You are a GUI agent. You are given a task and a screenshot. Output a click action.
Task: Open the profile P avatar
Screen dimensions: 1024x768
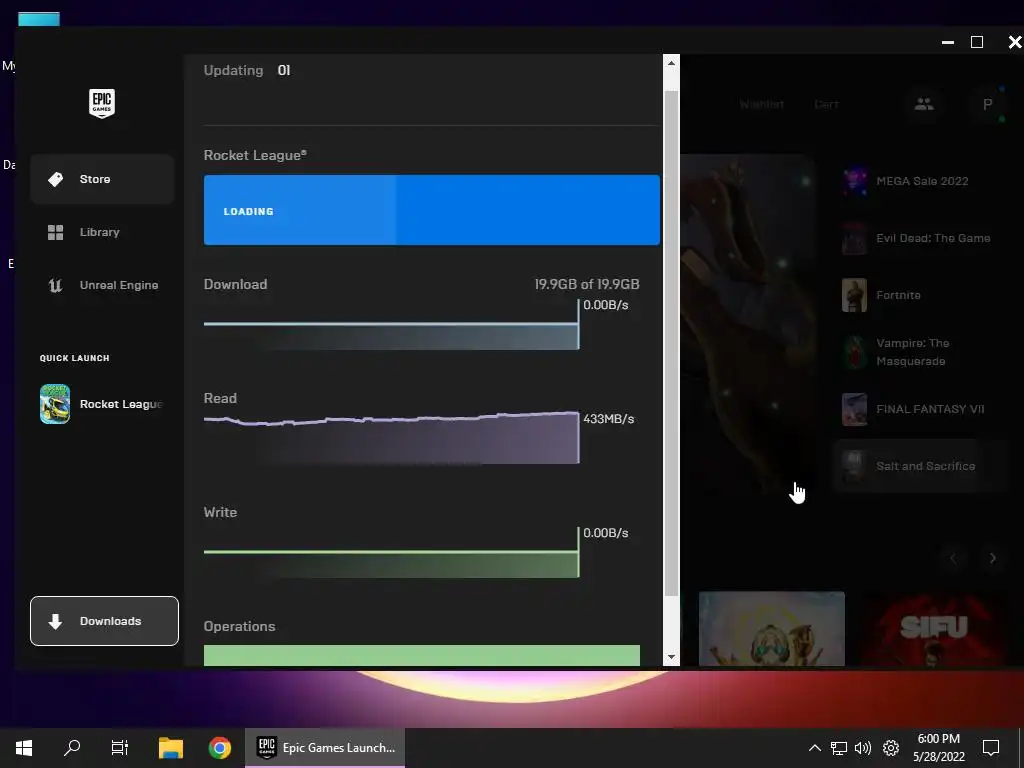click(987, 104)
